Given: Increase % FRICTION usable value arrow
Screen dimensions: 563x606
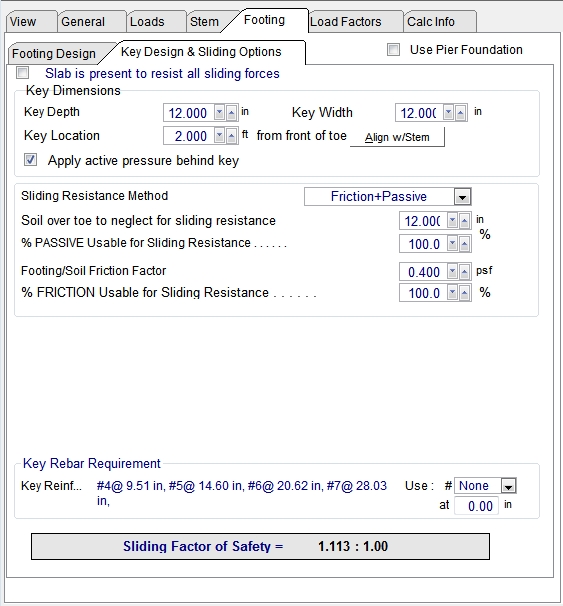Looking at the screenshot, I should pos(464,293).
